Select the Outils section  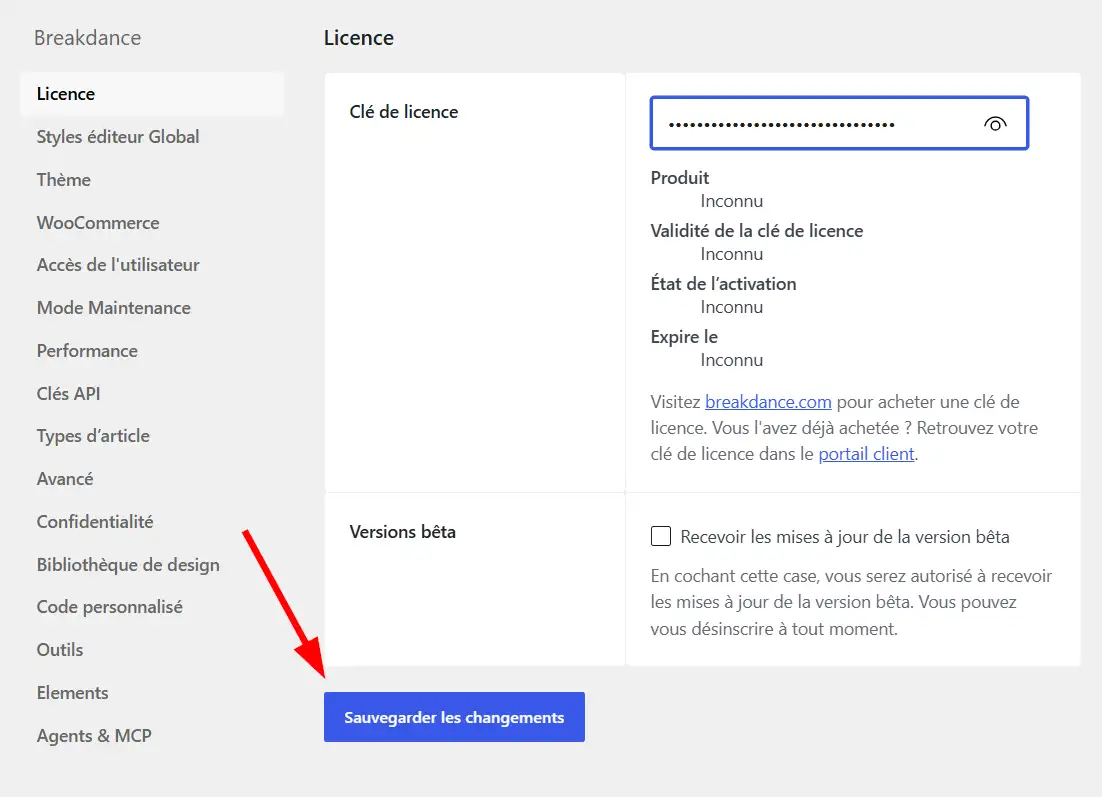tap(60, 649)
